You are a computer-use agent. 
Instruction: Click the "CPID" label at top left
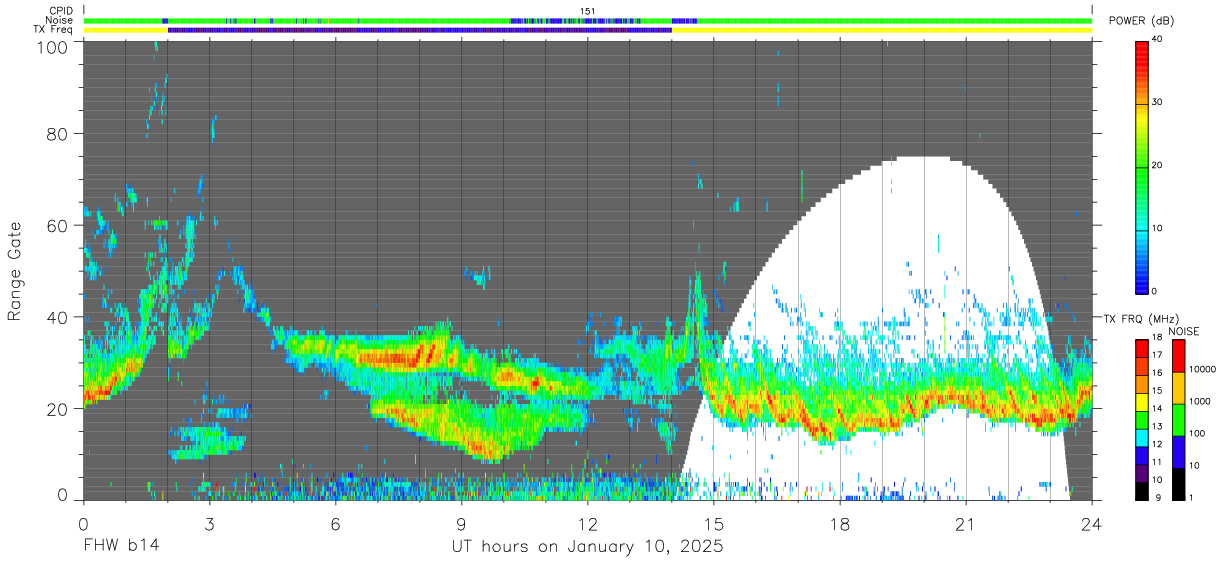click(62, 11)
